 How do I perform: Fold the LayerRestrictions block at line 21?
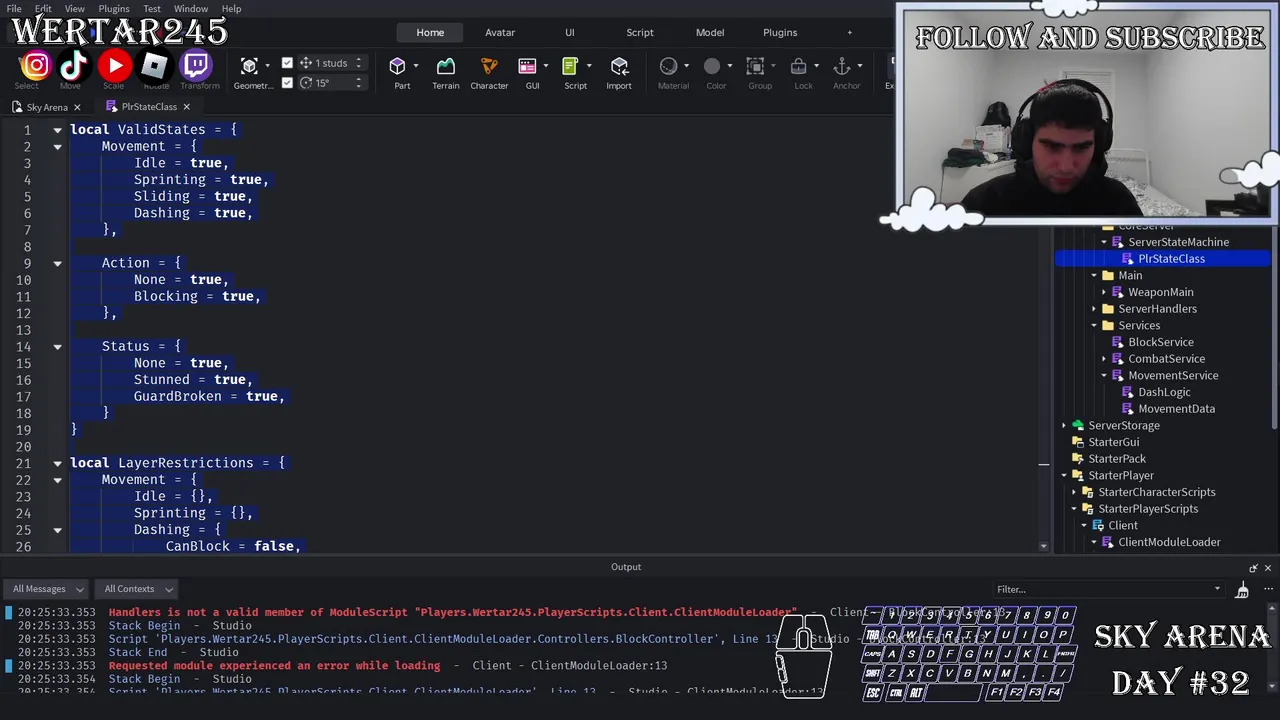pyautogui.click(x=57, y=463)
